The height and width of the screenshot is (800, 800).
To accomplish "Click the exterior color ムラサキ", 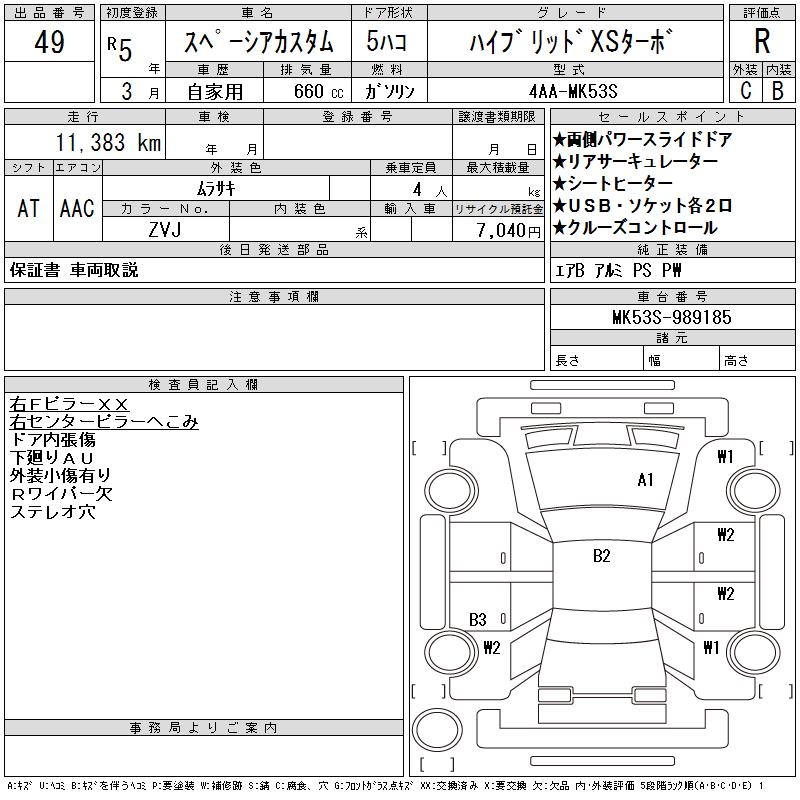I will [x=216, y=189].
